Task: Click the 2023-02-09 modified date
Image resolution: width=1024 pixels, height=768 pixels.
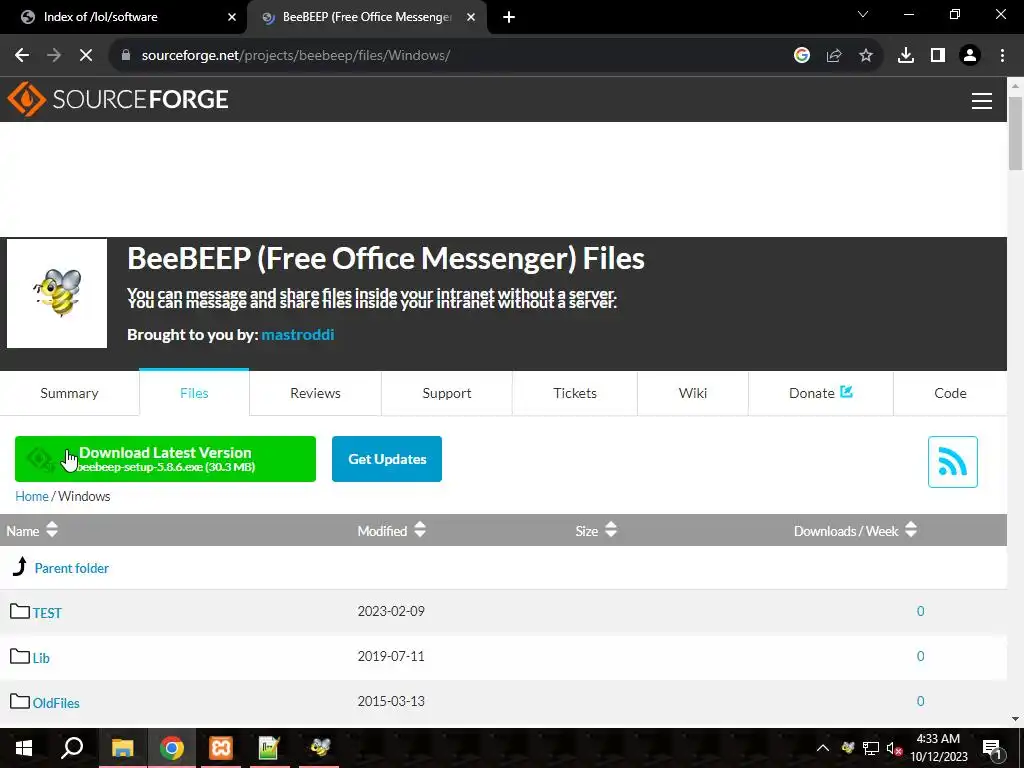Action: (x=391, y=611)
